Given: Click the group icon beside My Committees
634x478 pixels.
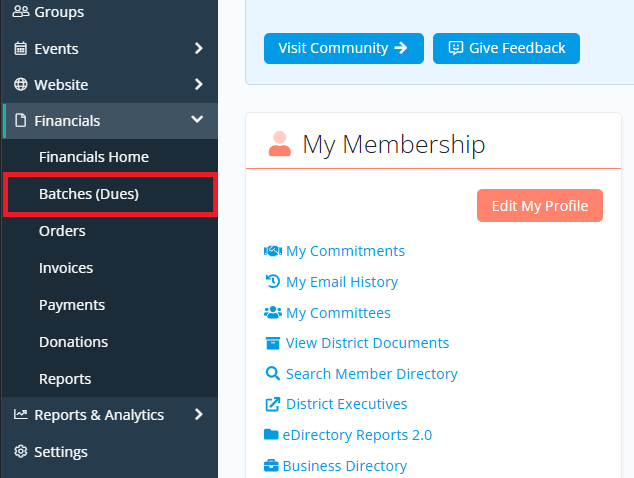Looking at the screenshot, I should click(x=273, y=312).
